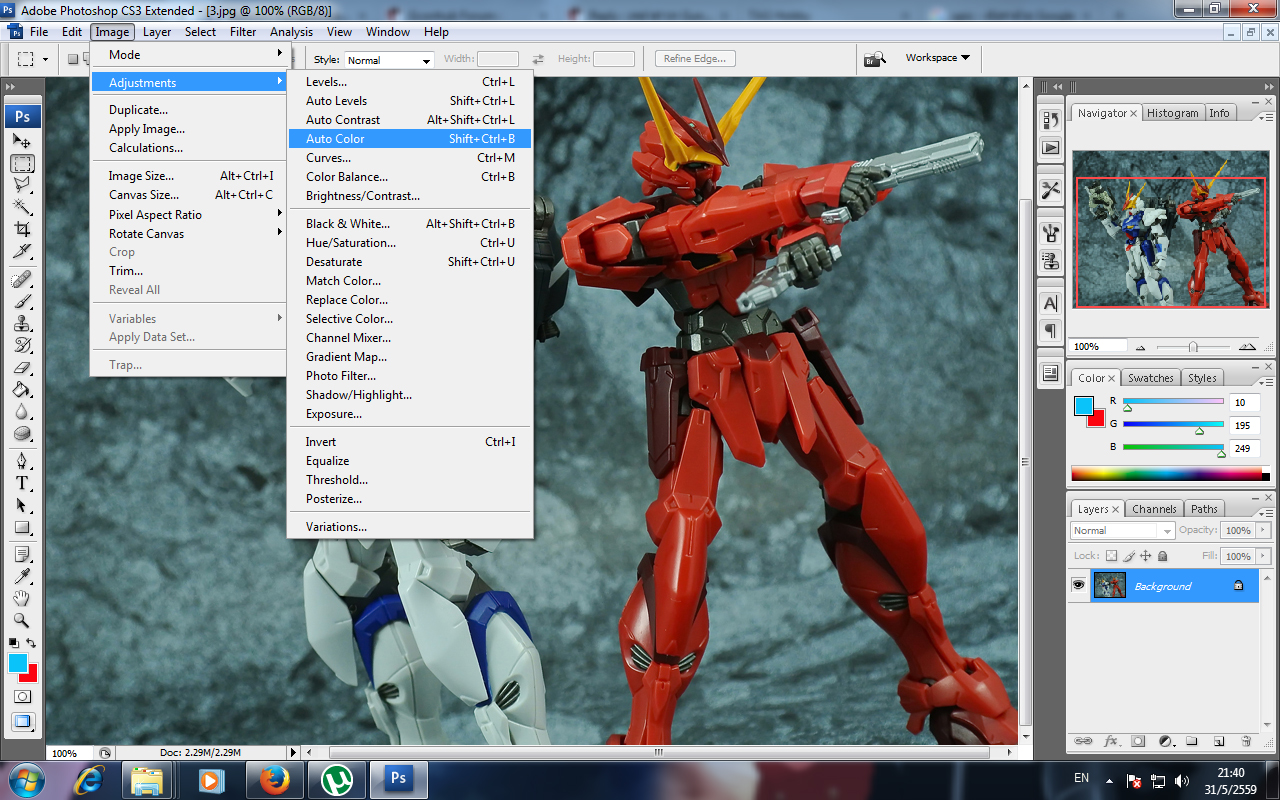Click the Delete layer trash icon

(1246, 742)
